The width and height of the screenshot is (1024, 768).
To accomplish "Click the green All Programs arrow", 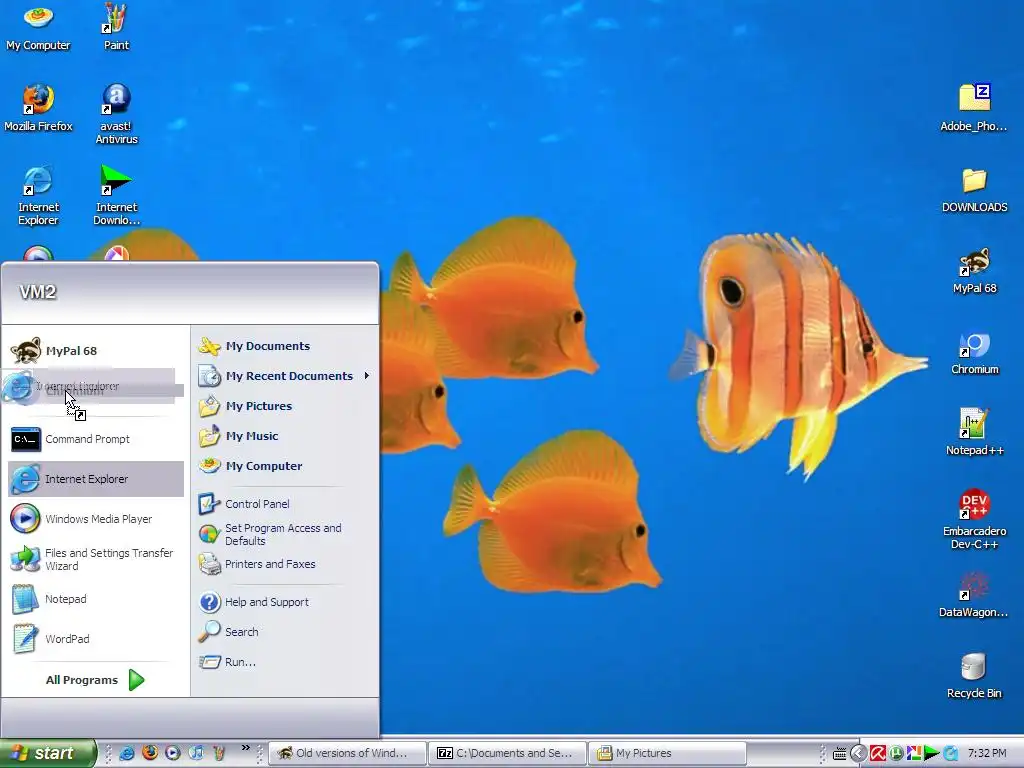I will point(136,680).
